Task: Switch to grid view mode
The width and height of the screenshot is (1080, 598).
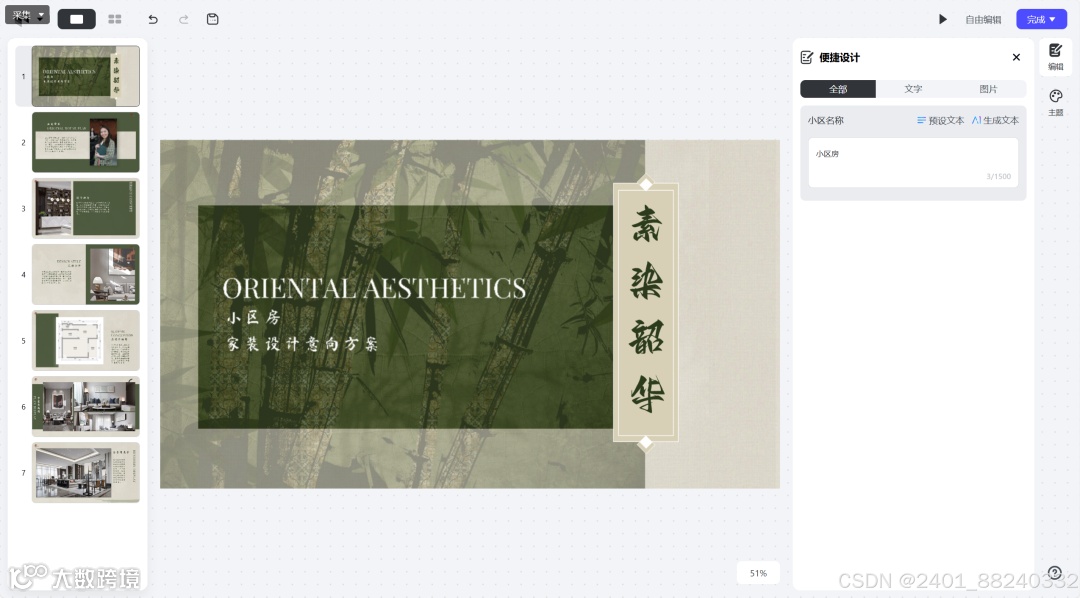Action: [115, 19]
